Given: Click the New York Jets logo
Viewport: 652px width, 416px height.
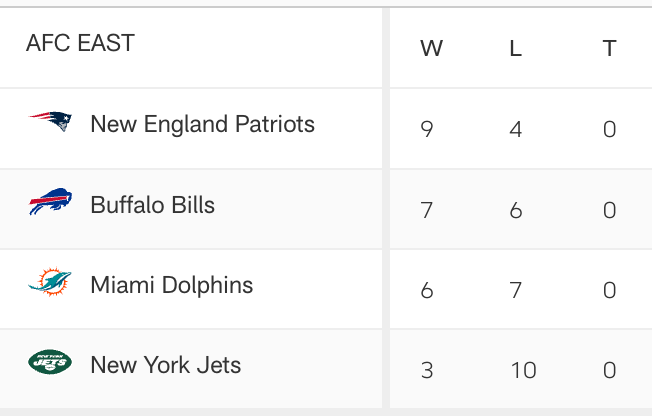Looking at the screenshot, I should pyautogui.click(x=50, y=363).
